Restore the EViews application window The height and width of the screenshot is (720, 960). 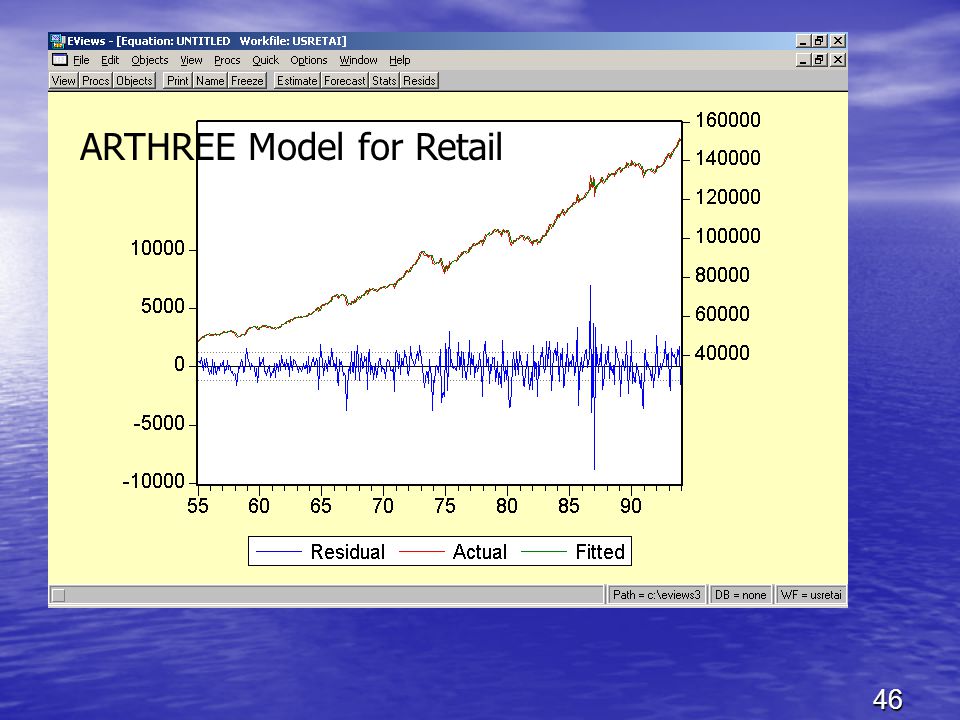819,41
